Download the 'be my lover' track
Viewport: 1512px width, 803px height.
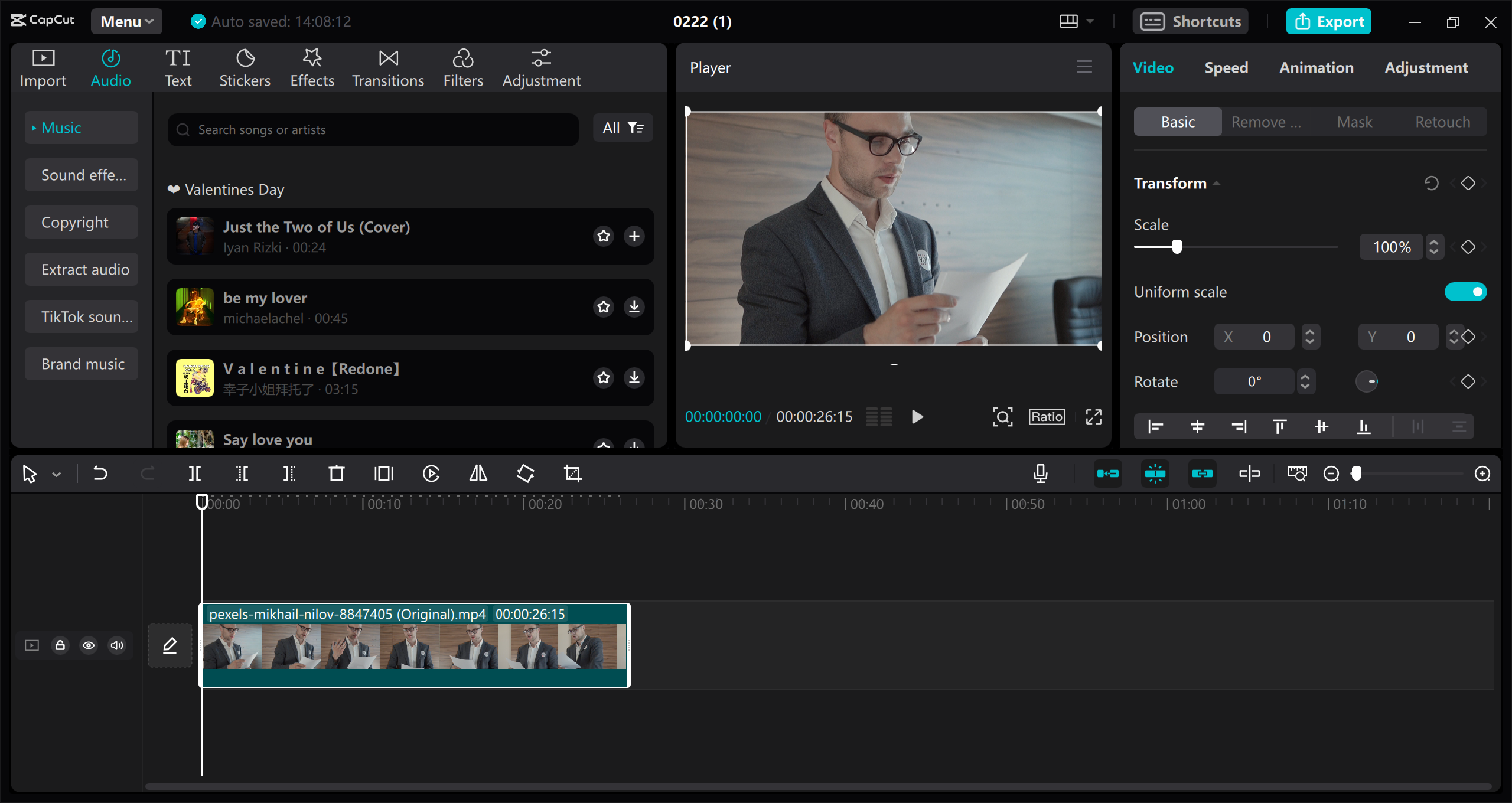[634, 306]
